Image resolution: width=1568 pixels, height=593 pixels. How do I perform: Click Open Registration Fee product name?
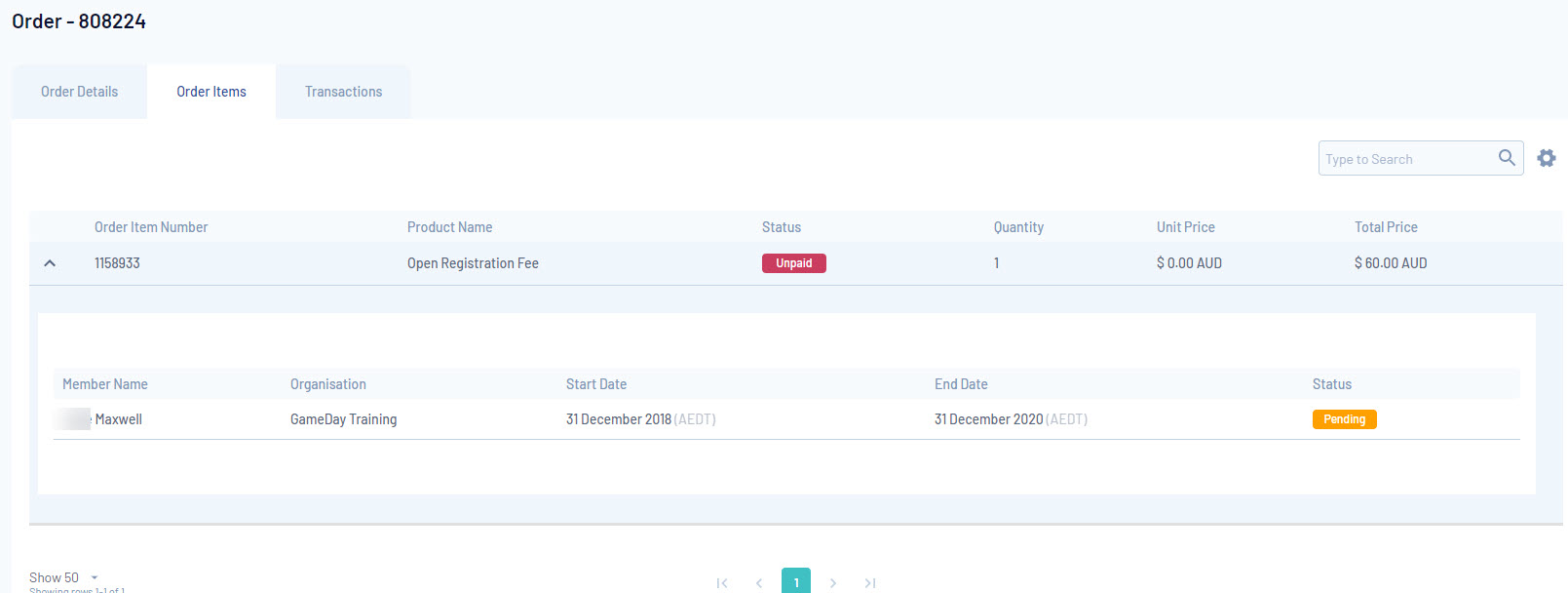pyautogui.click(x=473, y=263)
